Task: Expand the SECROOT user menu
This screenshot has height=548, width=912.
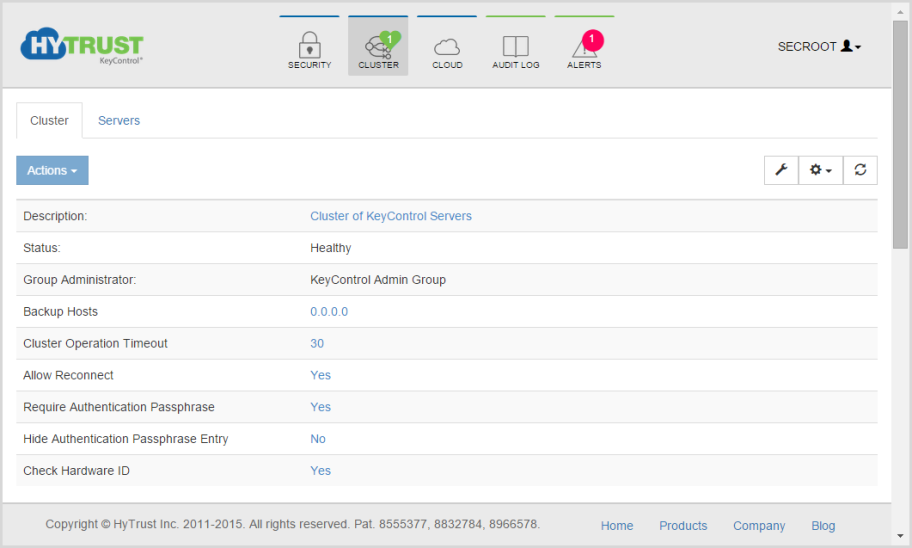Action: pyautogui.click(x=819, y=47)
